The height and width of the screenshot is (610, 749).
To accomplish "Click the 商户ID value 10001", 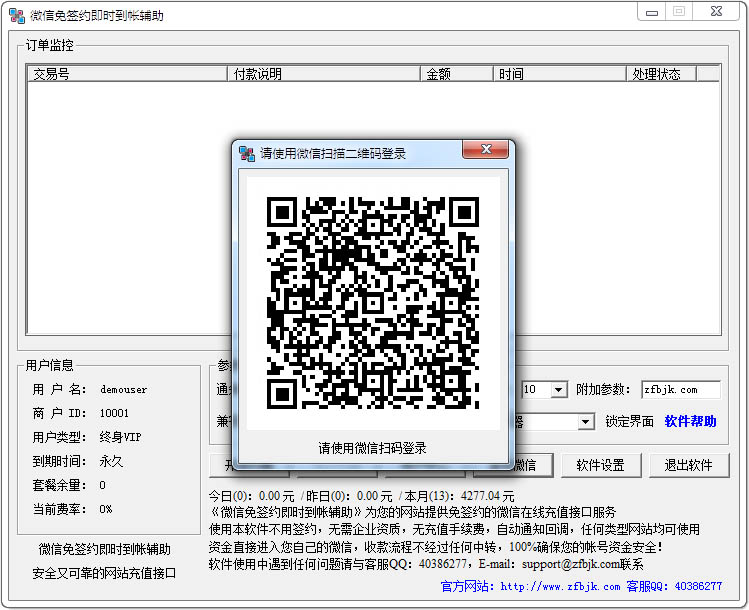I will pos(114,413).
